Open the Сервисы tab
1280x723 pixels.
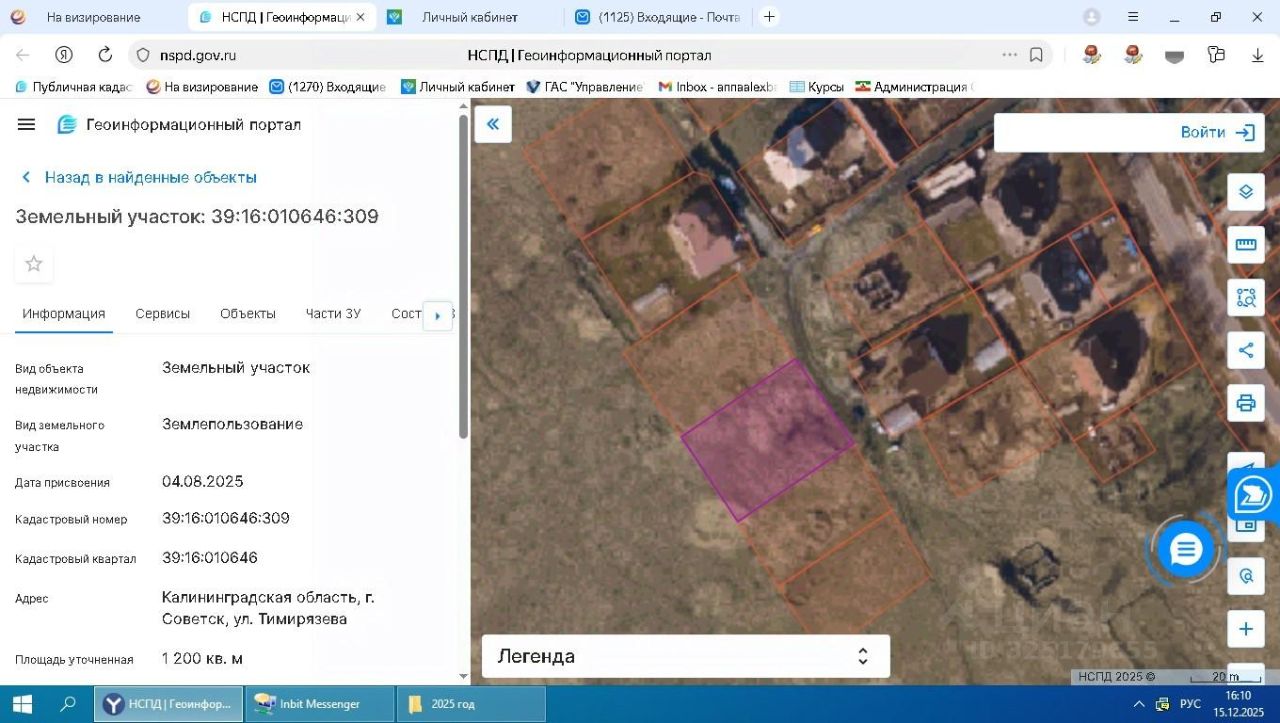pyautogui.click(x=163, y=313)
